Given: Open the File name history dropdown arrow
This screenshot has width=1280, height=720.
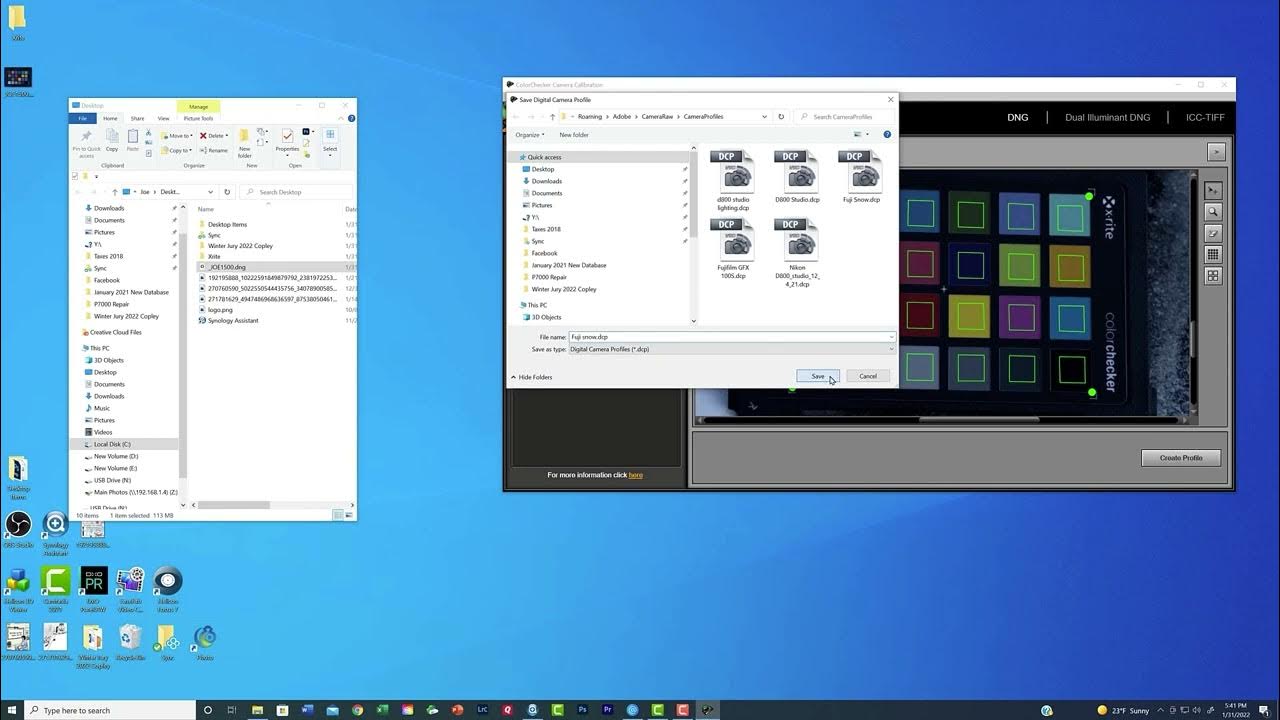Looking at the screenshot, I should 890,337.
